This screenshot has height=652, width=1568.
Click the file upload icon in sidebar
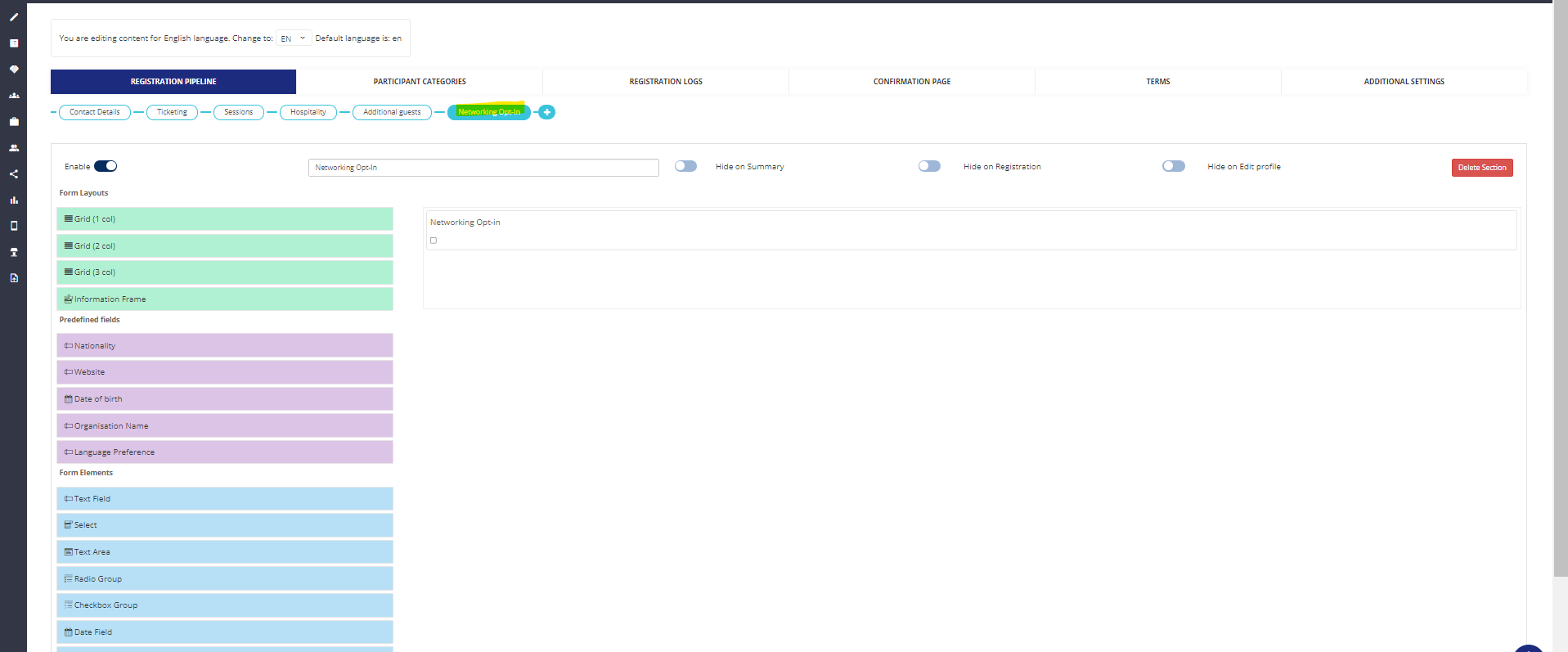tap(14, 278)
